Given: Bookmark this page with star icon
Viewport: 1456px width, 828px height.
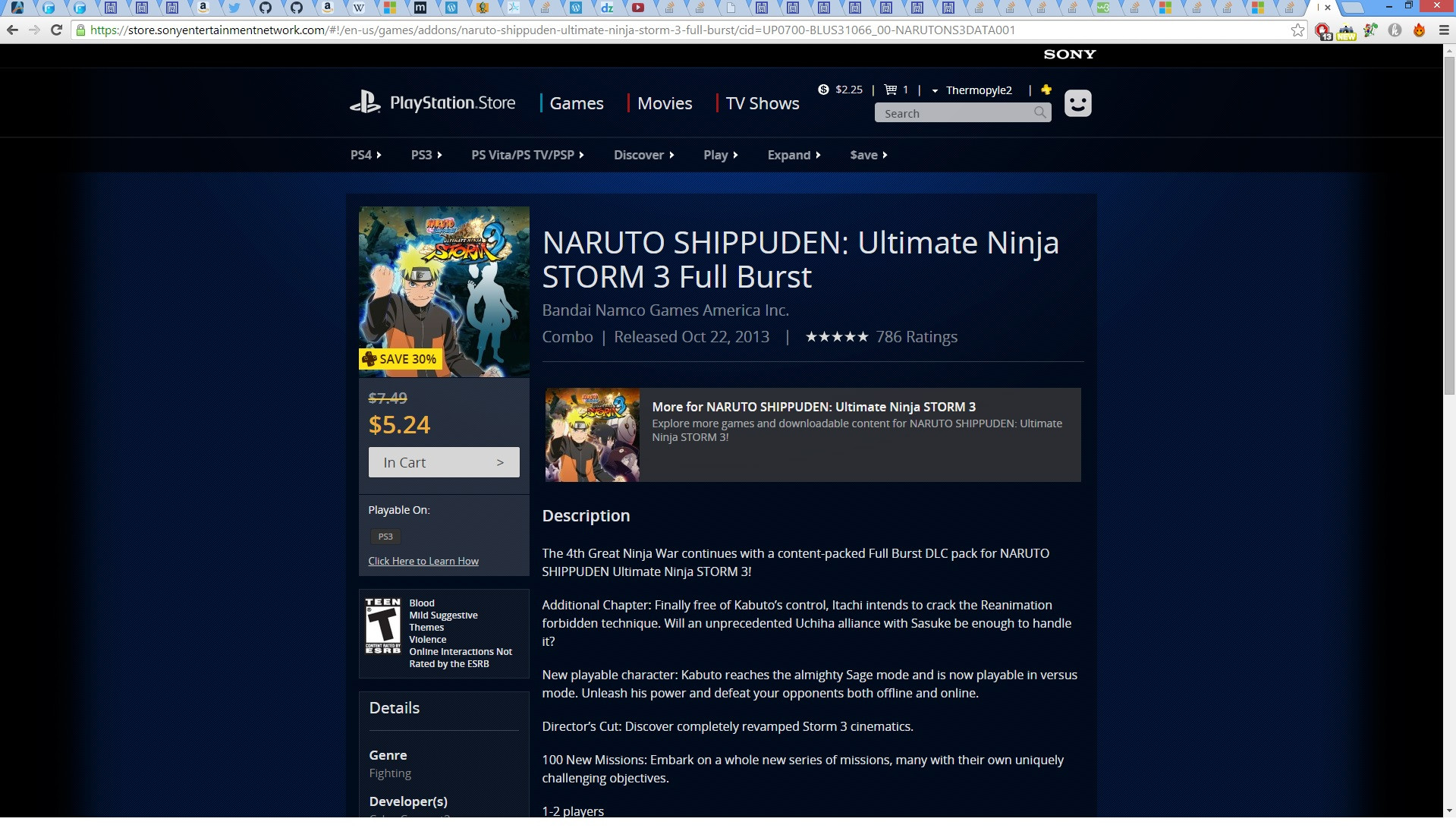Looking at the screenshot, I should coord(1297,30).
